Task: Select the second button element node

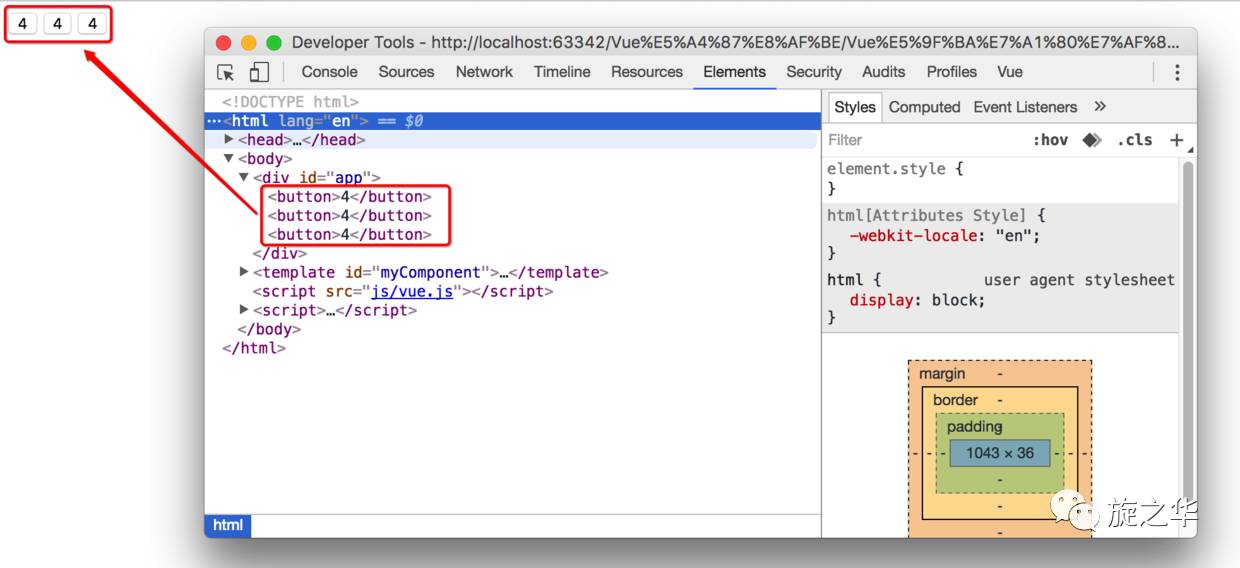Action: (x=350, y=216)
